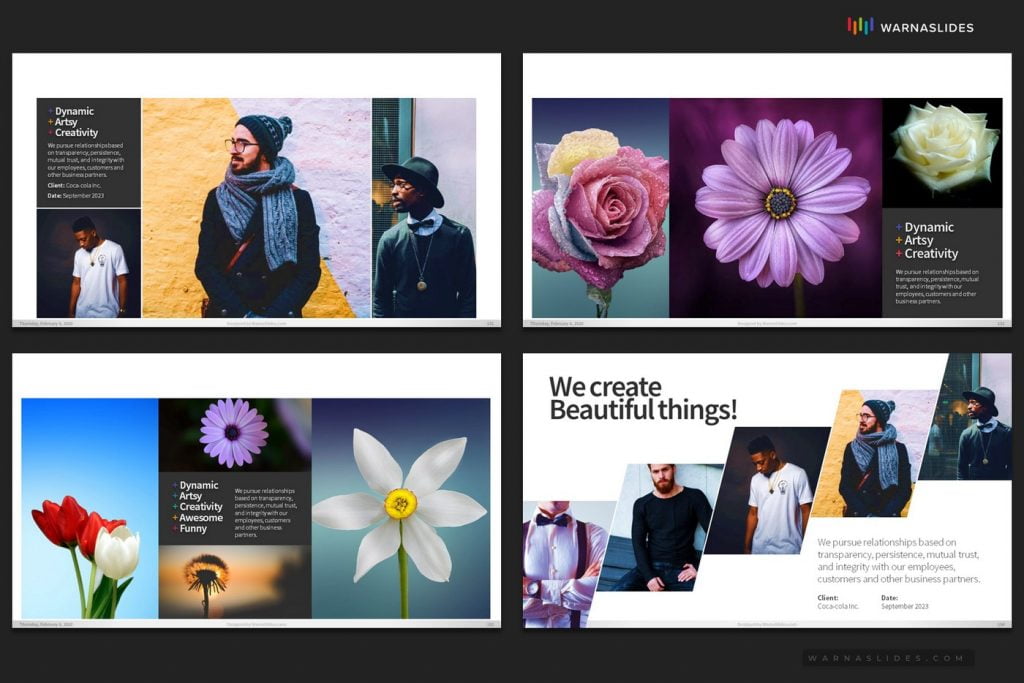
Task: Click the red plus marker on the flower slide
Action: pyautogui.click(x=899, y=253)
